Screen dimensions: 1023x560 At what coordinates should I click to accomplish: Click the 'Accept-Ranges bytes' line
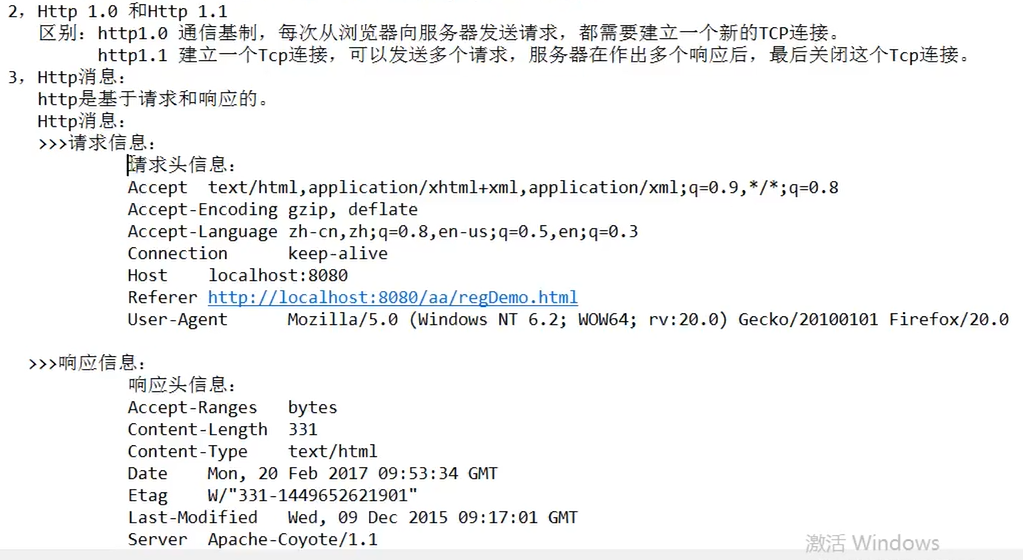[x=232, y=408]
